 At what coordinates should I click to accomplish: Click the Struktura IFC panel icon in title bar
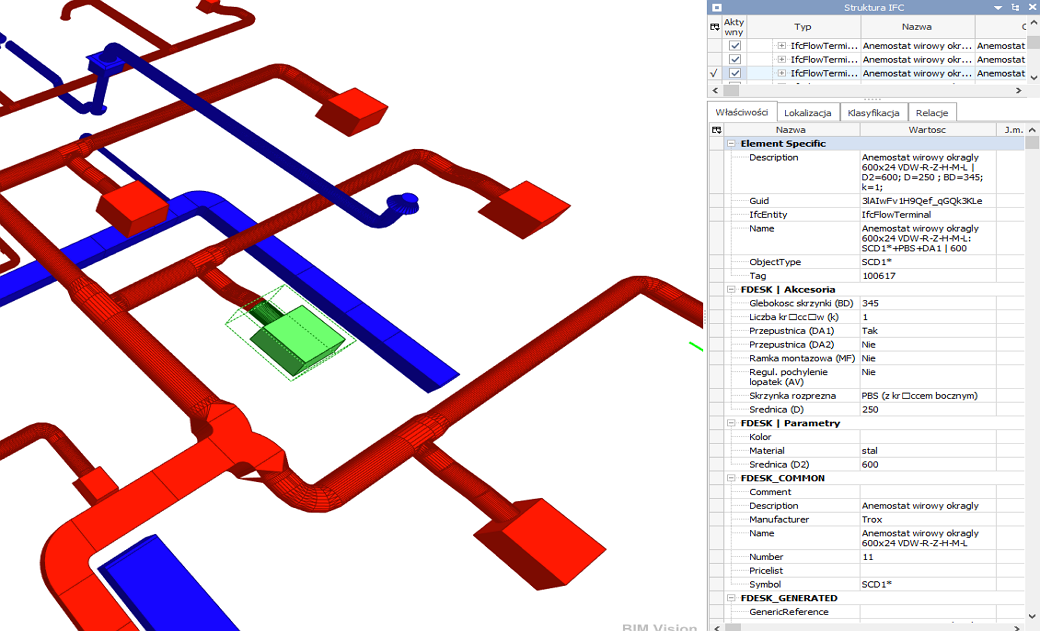pyautogui.click(x=716, y=7)
